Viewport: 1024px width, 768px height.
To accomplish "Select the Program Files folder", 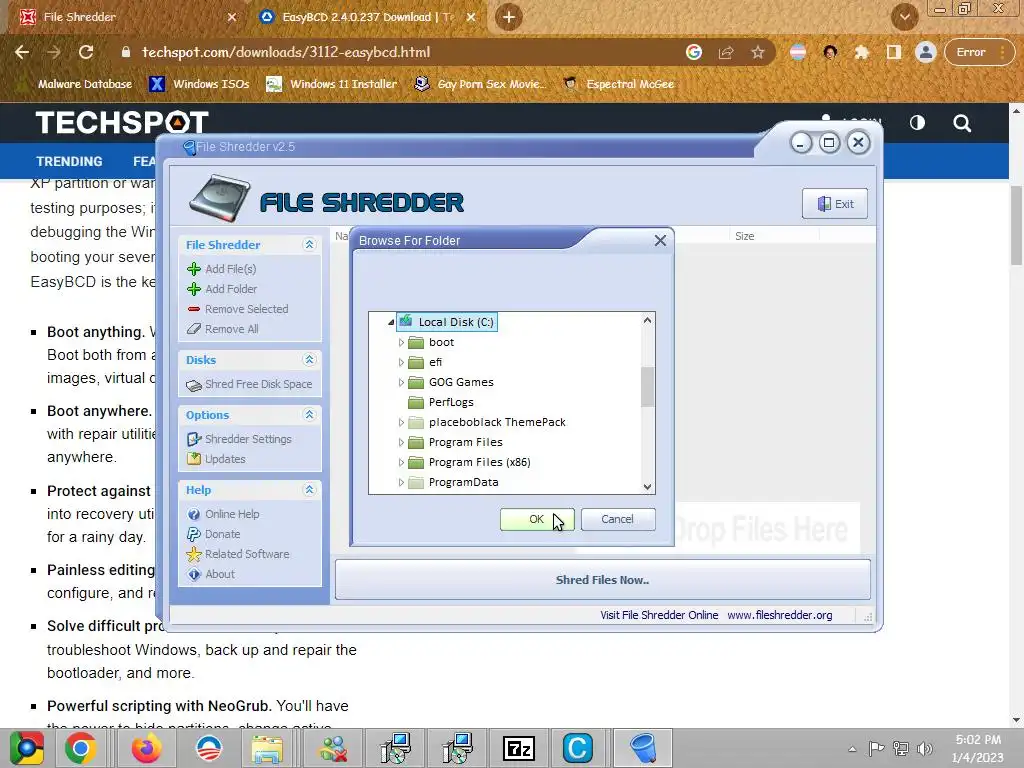I will [466, 442].
